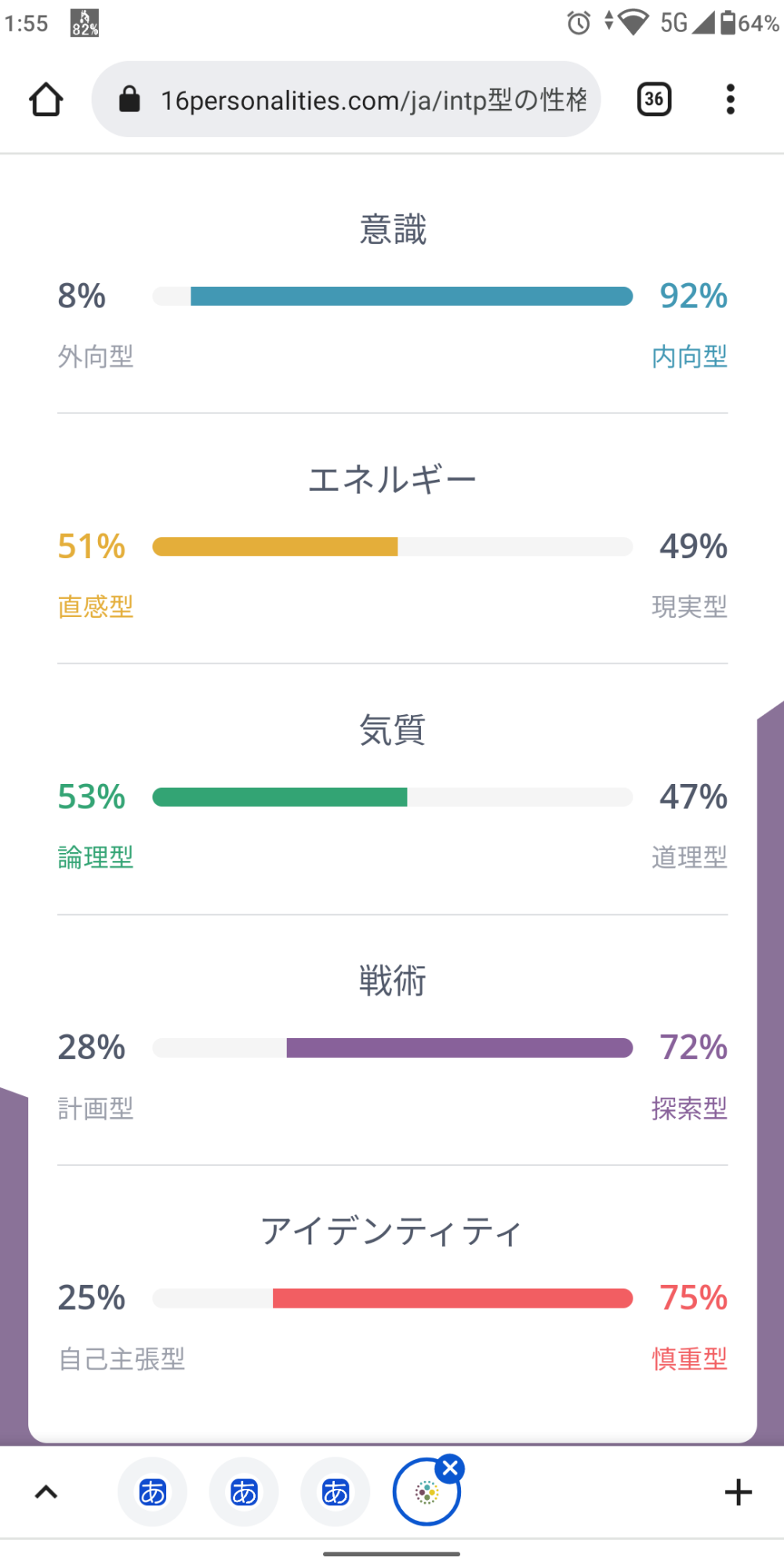Image resolution: width=784 pixels, height=1568 pixels.
Task: Expand the tab group with up chevron
Action: [x=46, y=1492]
